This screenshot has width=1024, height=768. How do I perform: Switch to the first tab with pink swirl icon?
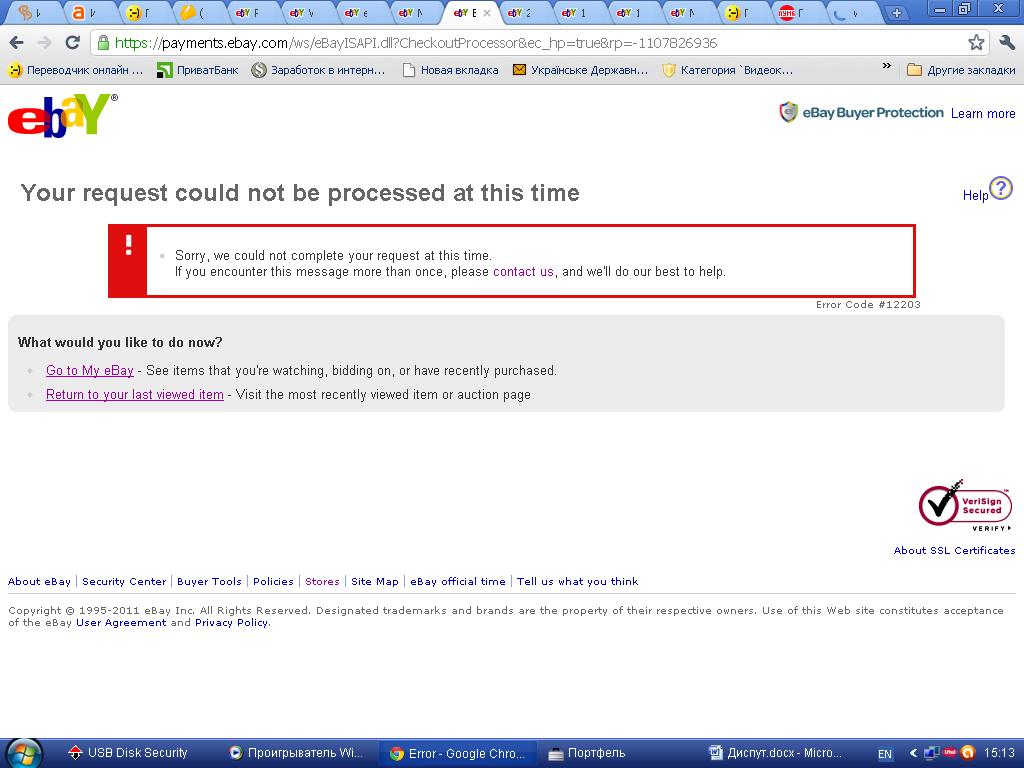pos(34,12)
